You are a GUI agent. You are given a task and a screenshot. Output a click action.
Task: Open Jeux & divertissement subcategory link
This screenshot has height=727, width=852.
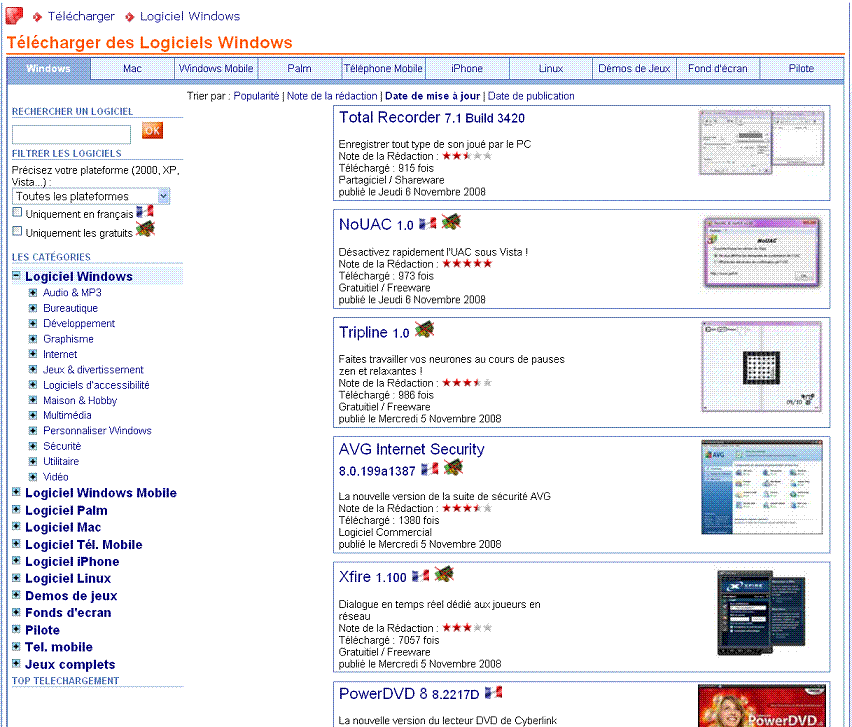[x=93, y=369]
